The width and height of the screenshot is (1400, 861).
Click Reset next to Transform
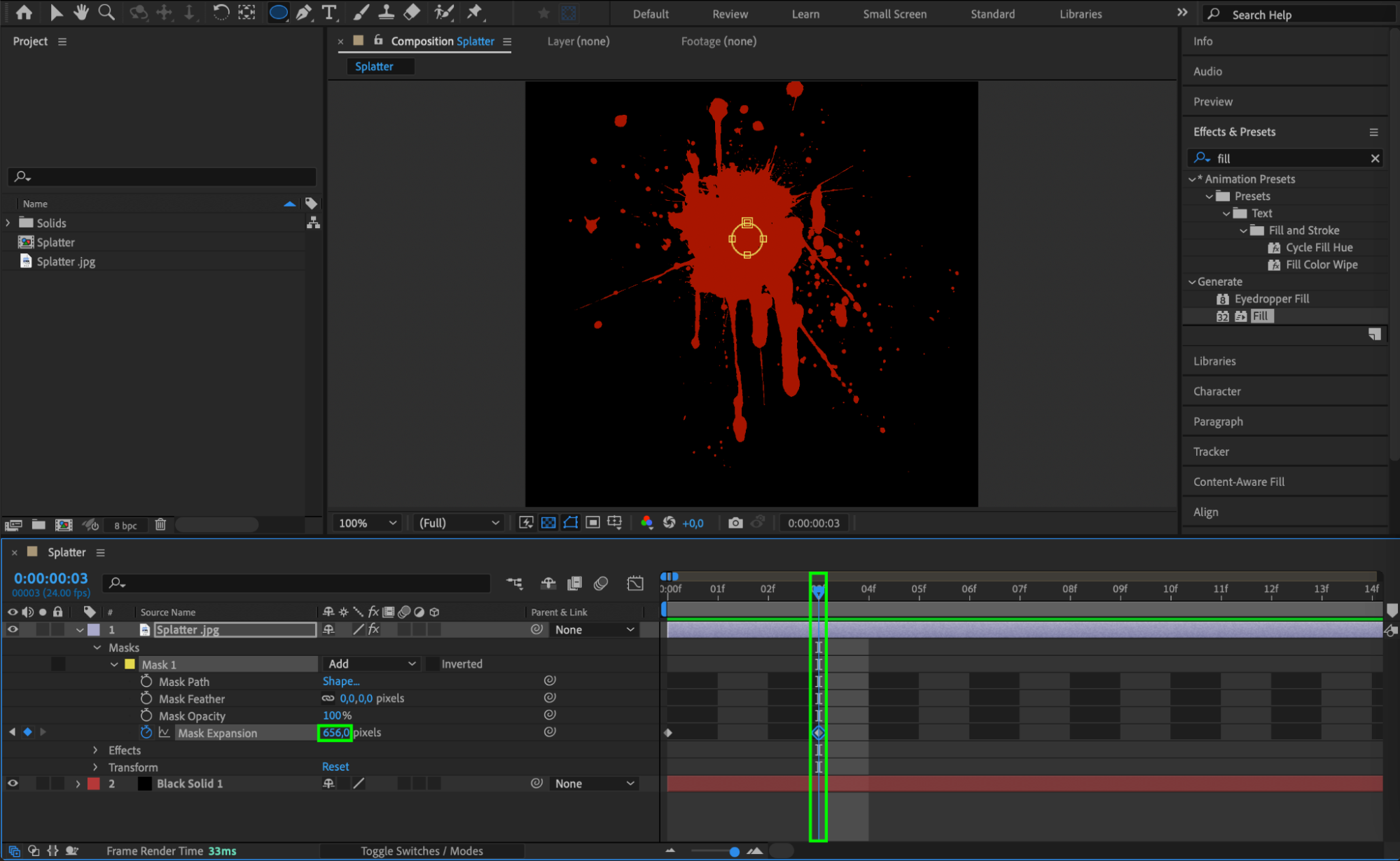(x=335, y=766)
